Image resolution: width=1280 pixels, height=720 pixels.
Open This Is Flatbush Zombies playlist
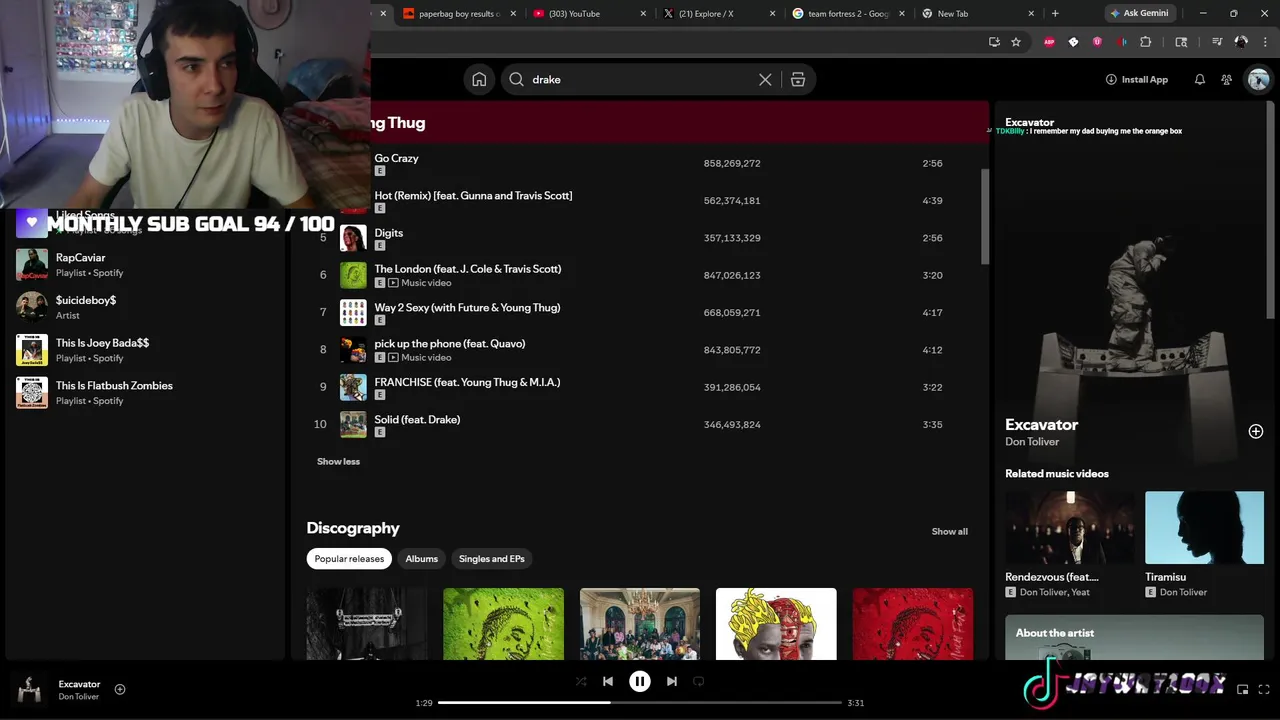145,392
